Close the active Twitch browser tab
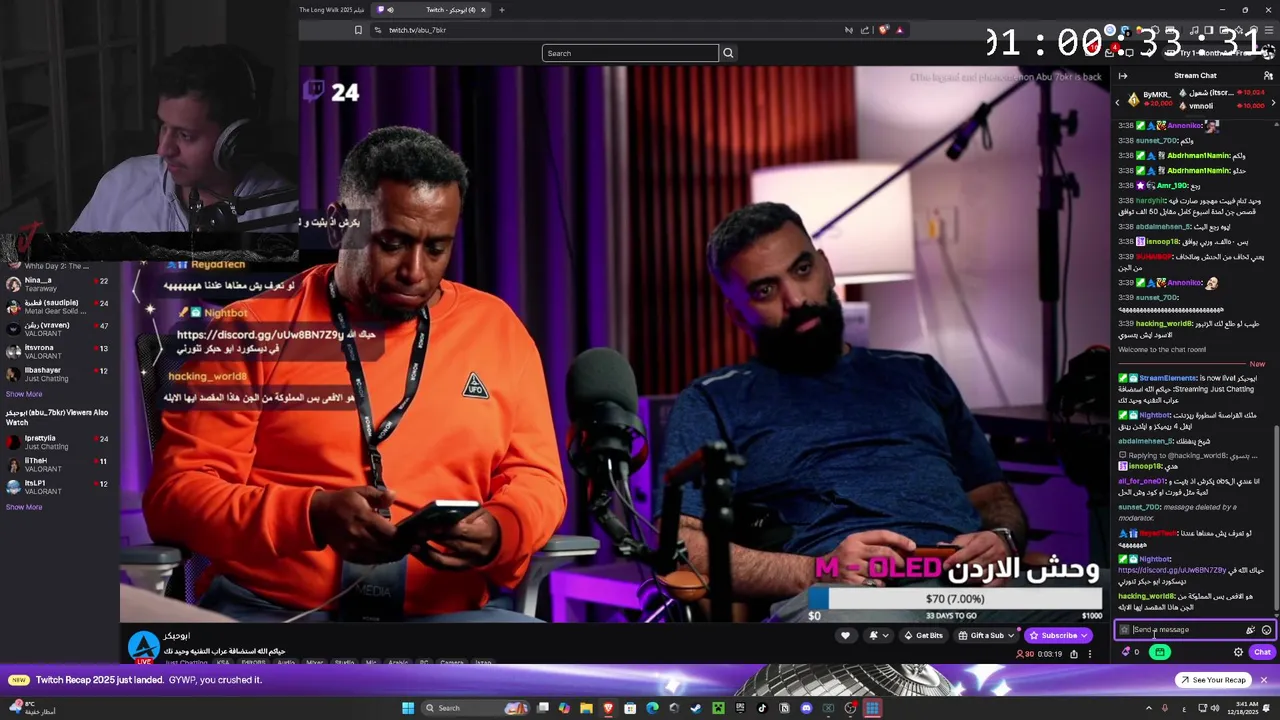1280x720 pixels. (x=483, y=10)
